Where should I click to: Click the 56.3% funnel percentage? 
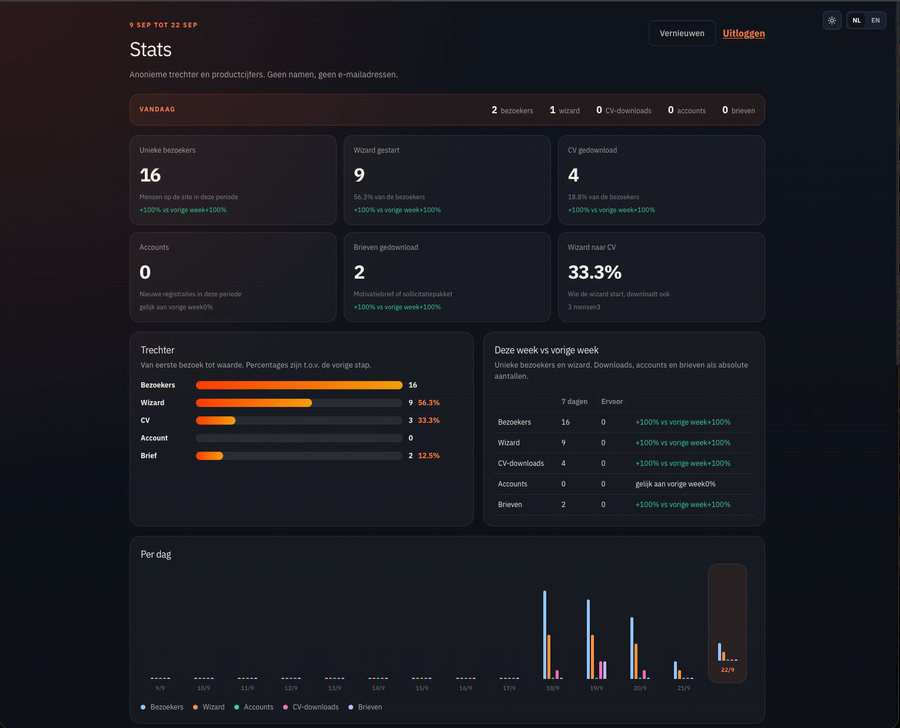[429, 402]
